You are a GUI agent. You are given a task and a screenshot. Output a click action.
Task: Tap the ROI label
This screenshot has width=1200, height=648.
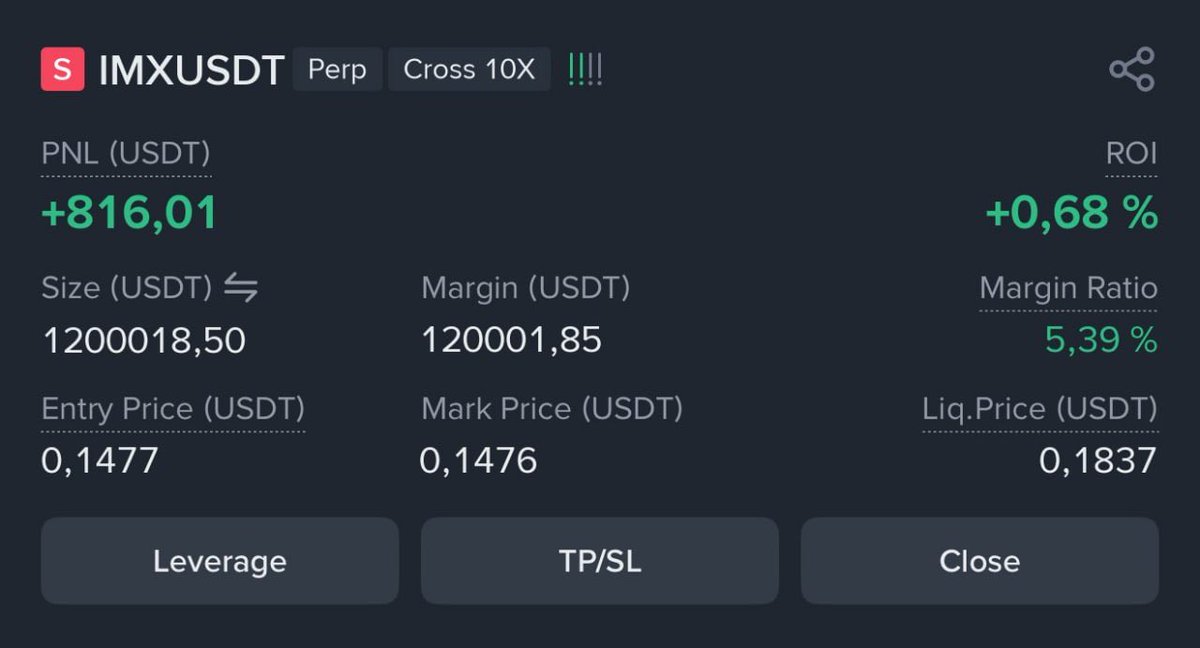pyautogui.click(x=1131, y=154)
